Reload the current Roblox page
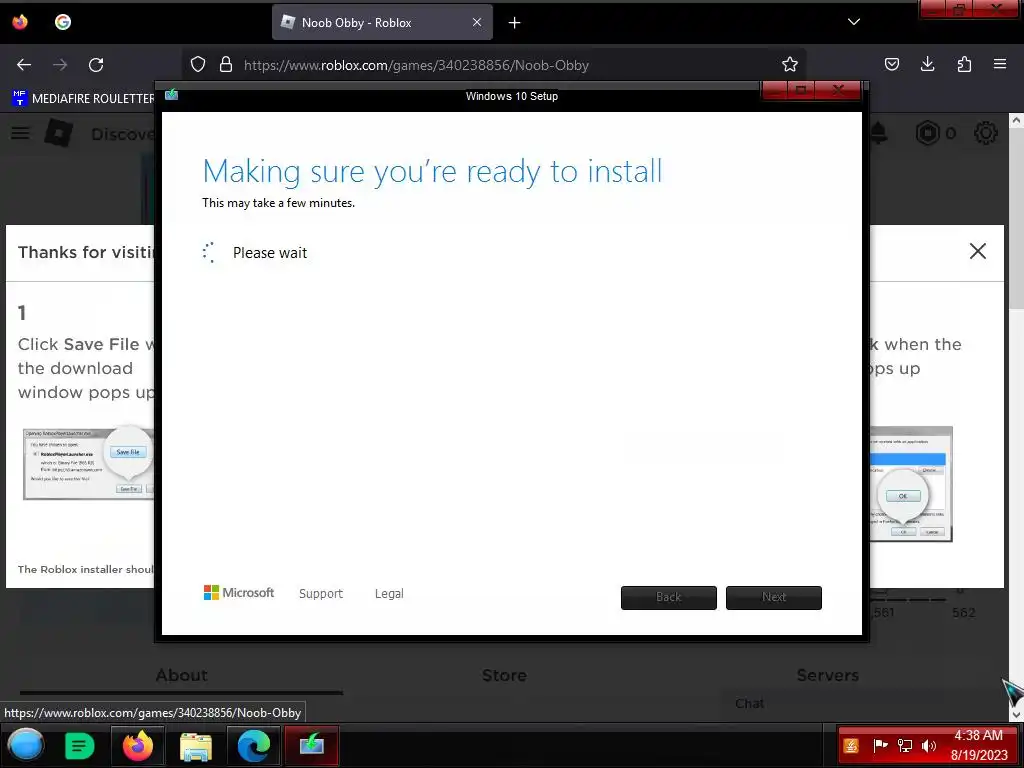 [96, 65]
